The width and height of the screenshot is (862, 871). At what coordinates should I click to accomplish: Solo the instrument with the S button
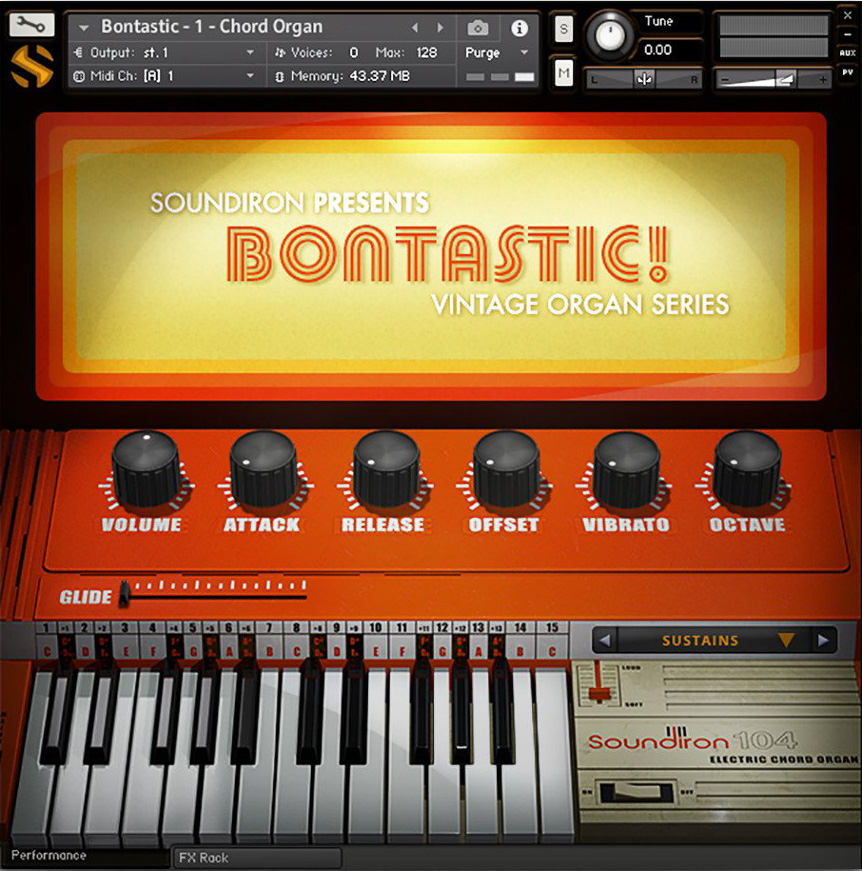[x=565, y=30]
